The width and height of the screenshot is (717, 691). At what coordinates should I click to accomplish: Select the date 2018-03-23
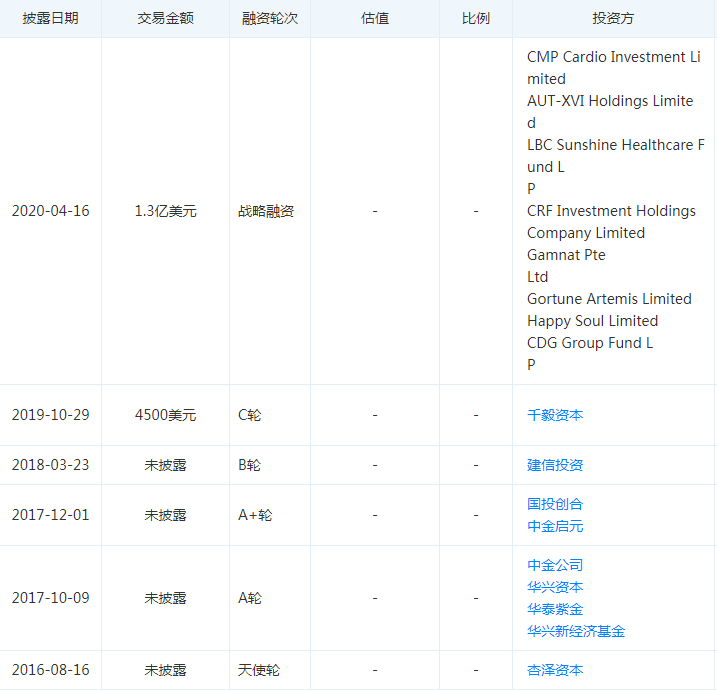click(50, 465)
